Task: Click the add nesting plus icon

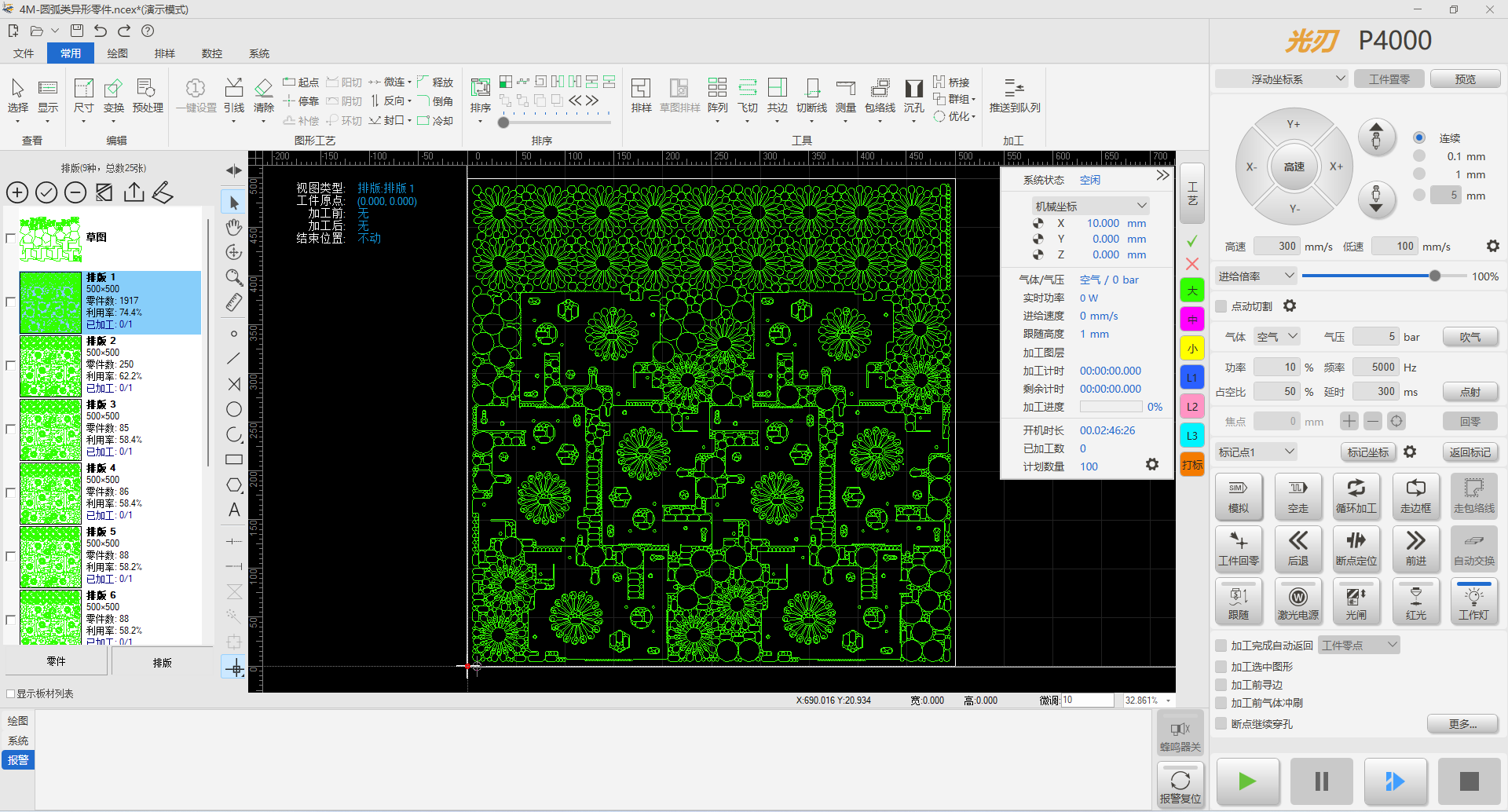Action: click(17, 192)
